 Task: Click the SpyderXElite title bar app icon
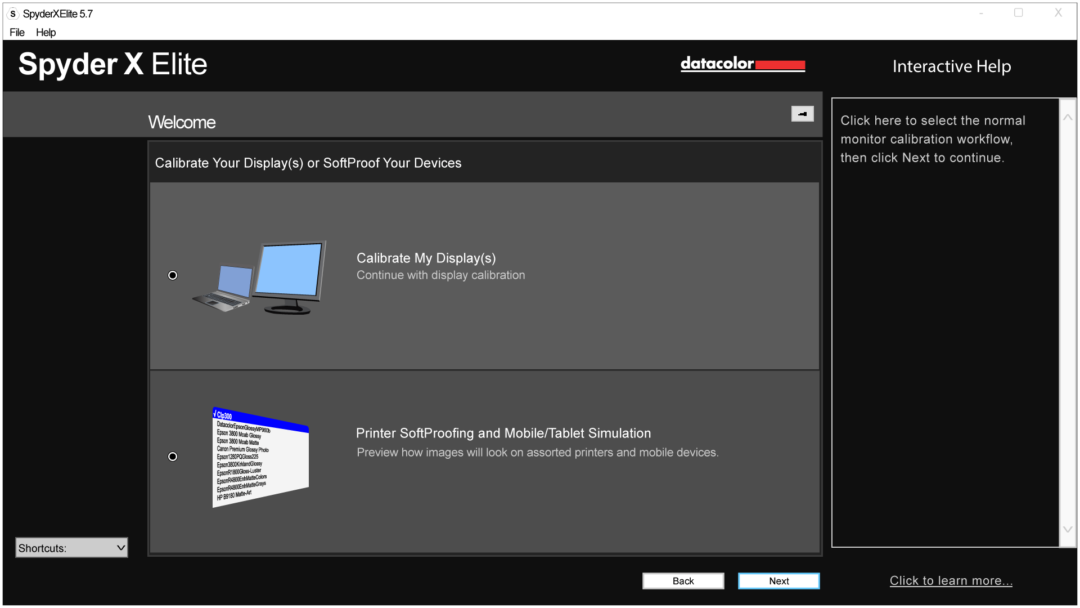pos(13,14)
